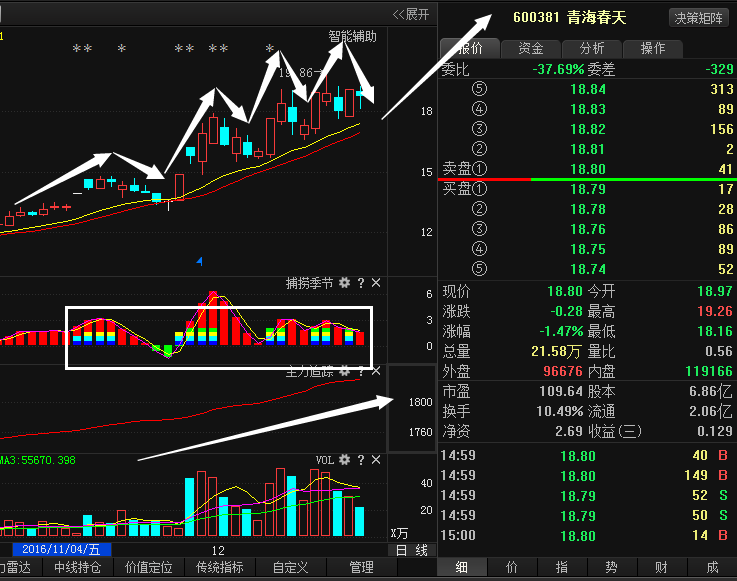The height and width of the screenshot is (581, 737).
Task: Click help question mark beside VOL
Action: pyautogui.click(x=361, y=460)
